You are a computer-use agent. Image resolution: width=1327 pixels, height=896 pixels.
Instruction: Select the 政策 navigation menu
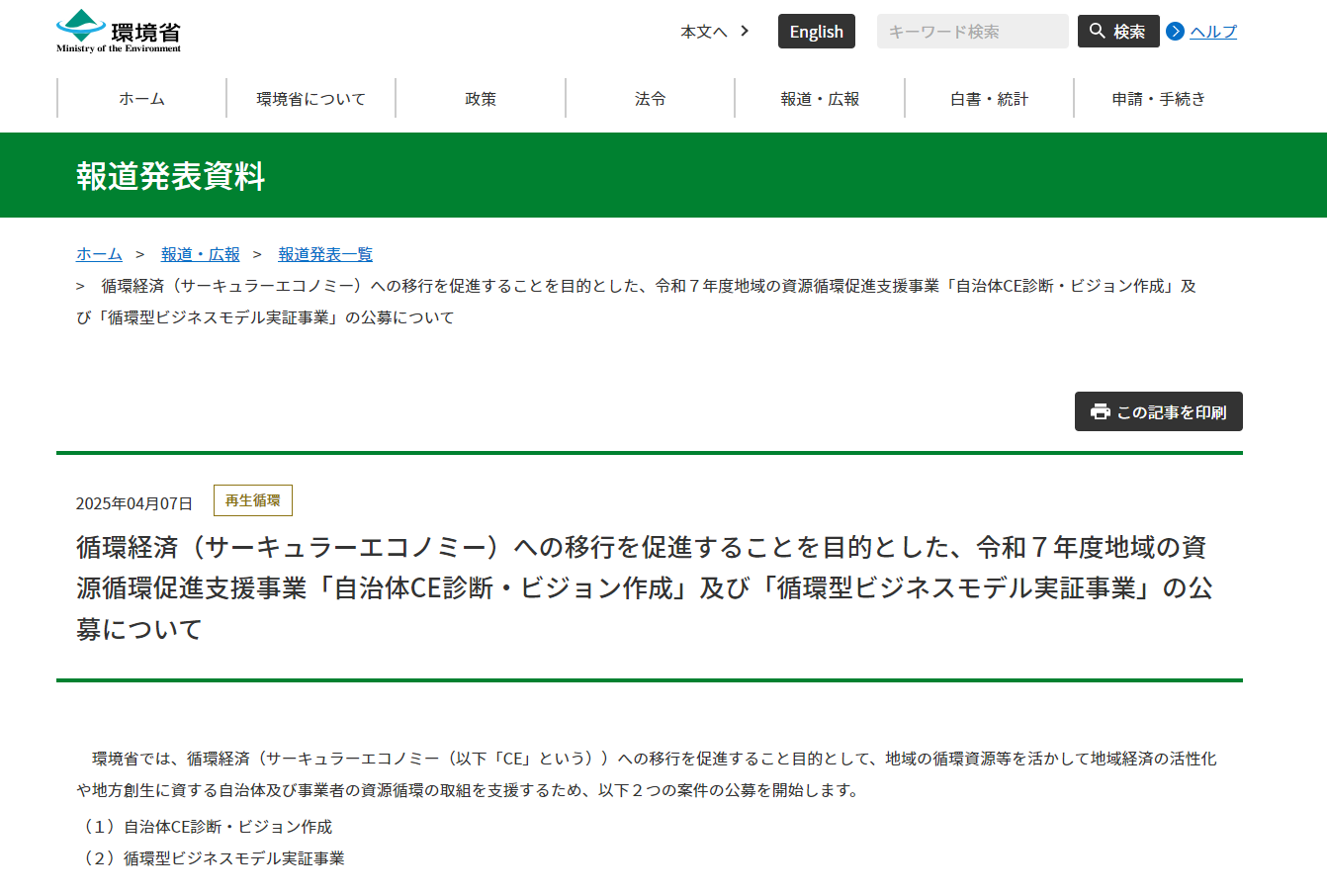pyautogui.click(x=481, y=99)
